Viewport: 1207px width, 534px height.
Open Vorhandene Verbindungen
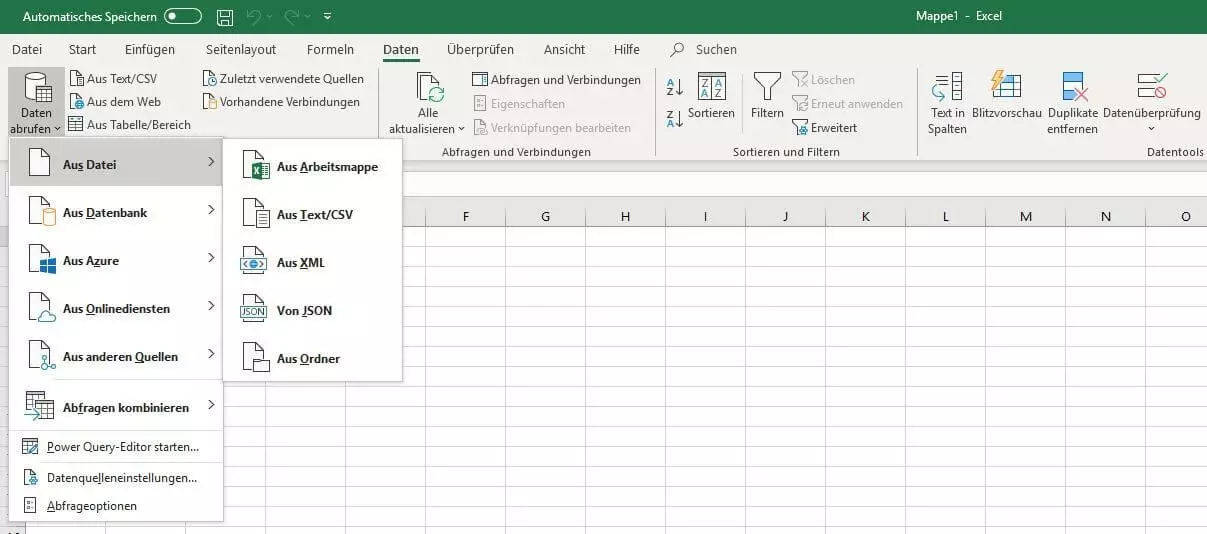pos(281,102)
